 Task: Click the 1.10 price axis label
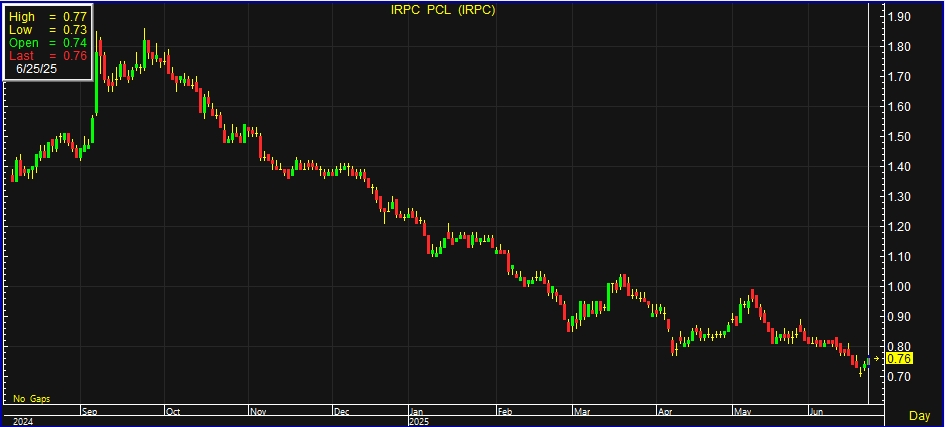[x=899, y=257]
